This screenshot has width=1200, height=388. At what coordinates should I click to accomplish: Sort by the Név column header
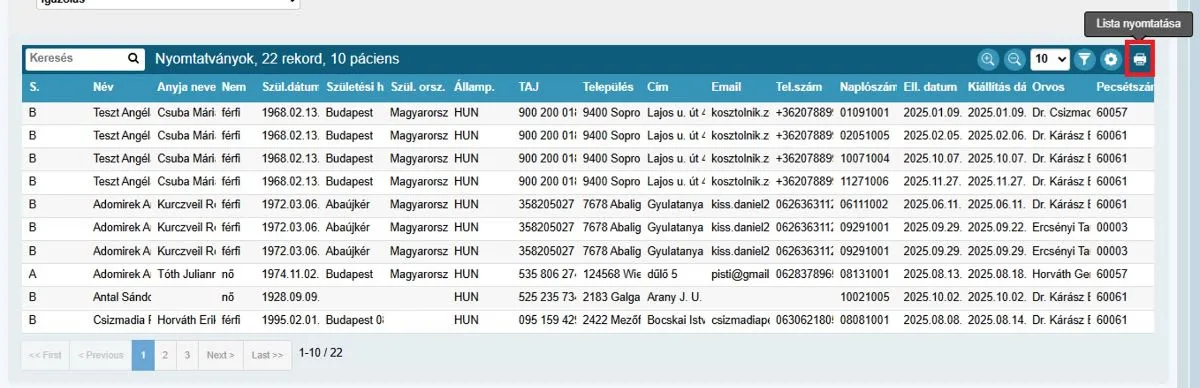(x=103, y=87)
